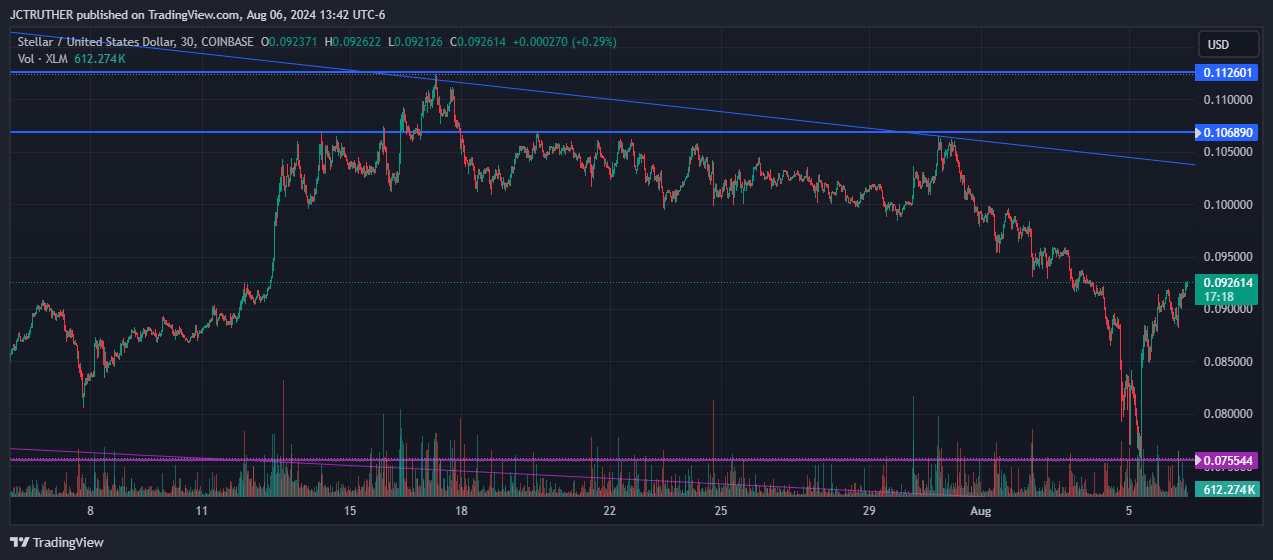The image size is (1273, 560).
Task: Click the date label 29 on time axis
Action: pyautogui.click(x=869, y=511)
